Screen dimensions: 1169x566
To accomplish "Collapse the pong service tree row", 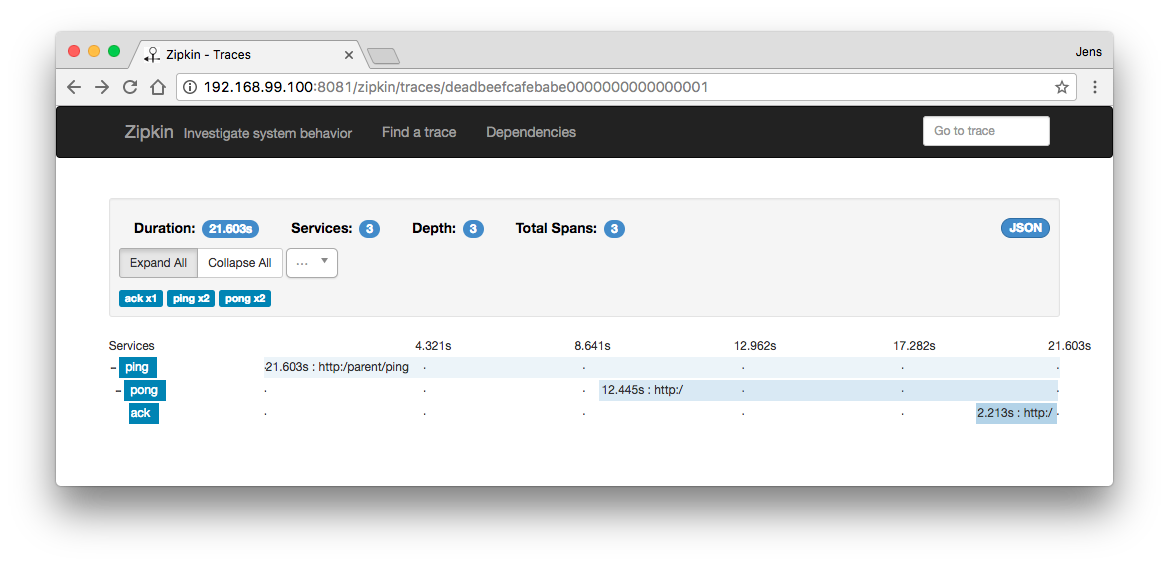I will 119,391.
